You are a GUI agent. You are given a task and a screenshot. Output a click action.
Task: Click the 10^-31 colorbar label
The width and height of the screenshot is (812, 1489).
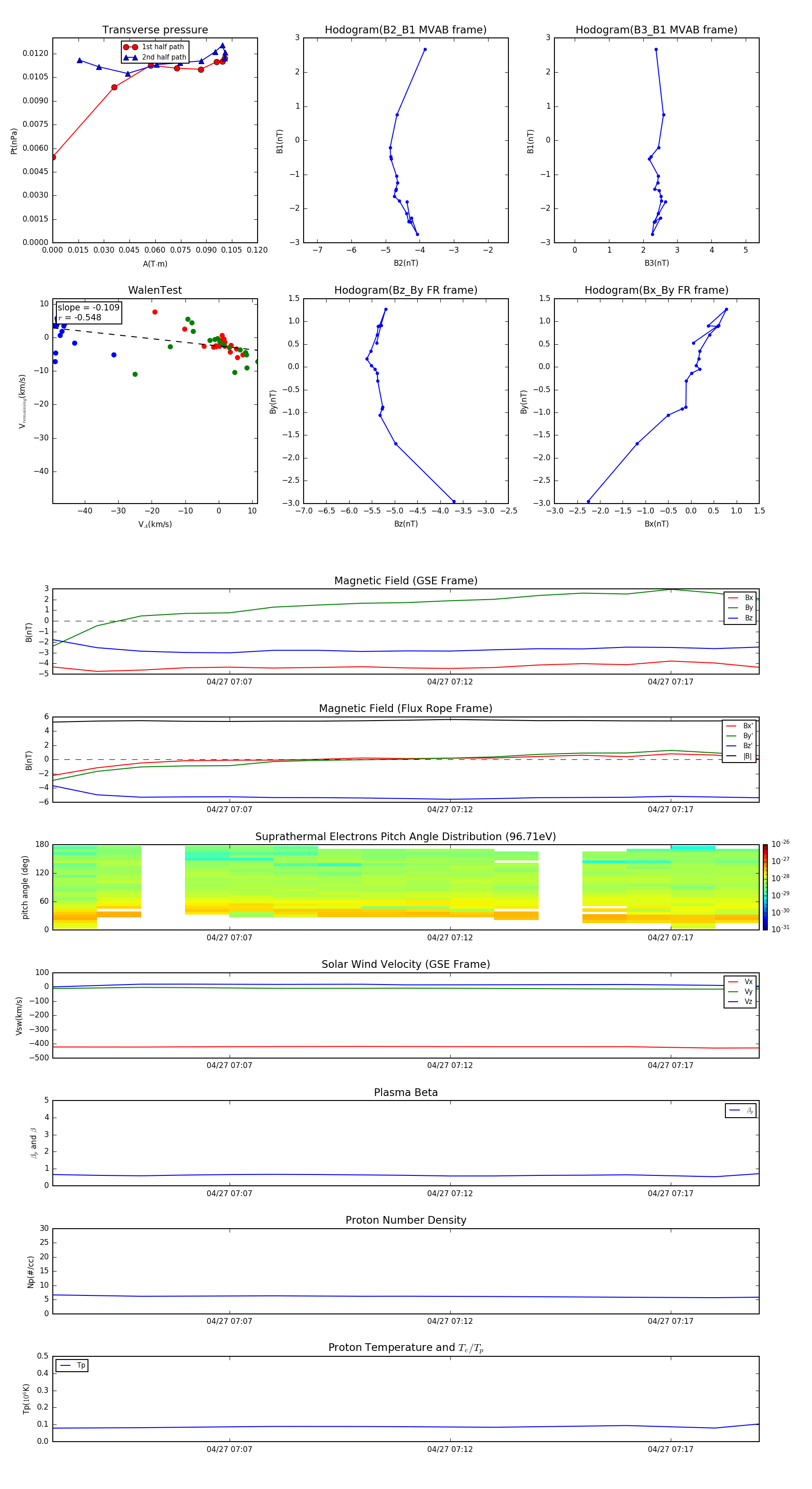coord(780,929)
